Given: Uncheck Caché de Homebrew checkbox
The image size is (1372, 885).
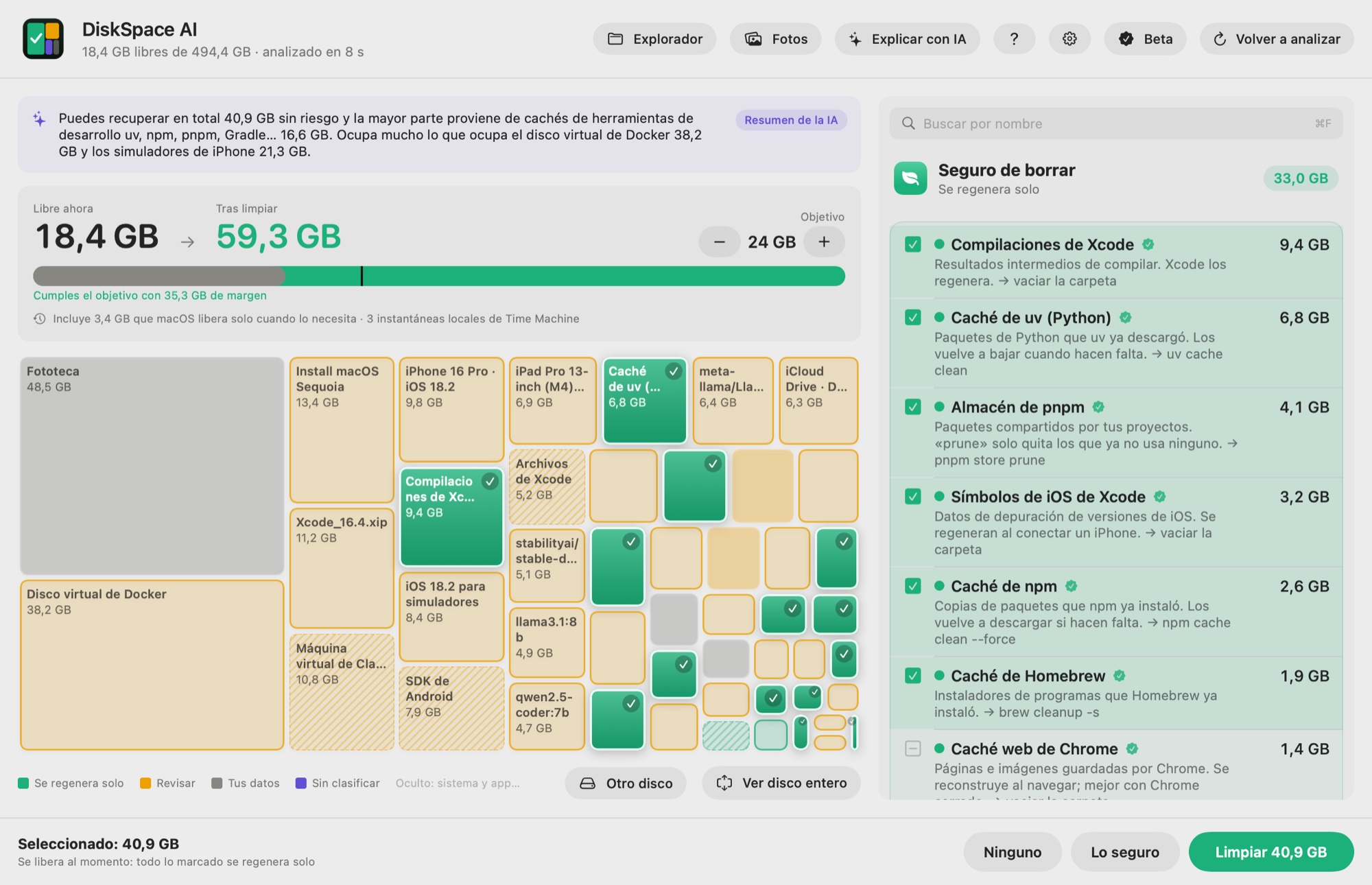Looking at the screenshot, I should [x=913, y=676].
